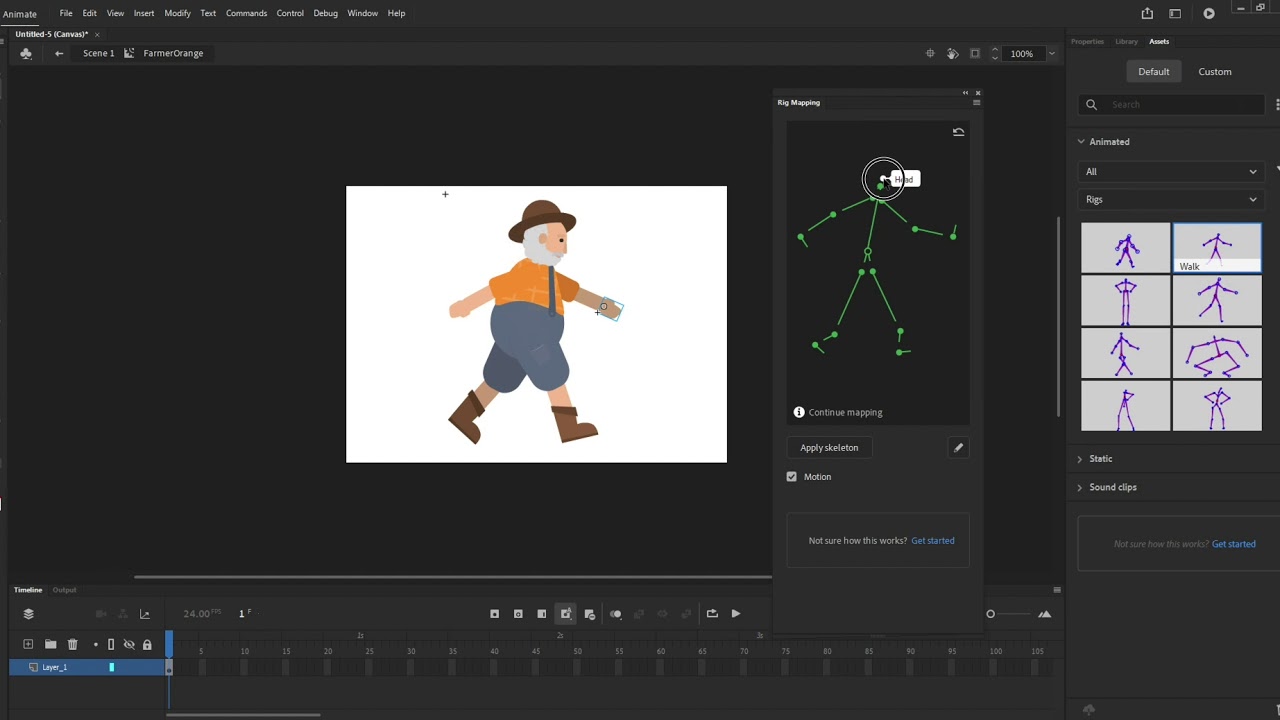The image size is (1280, 720).
Task: Open the All category dropdown
Action: point(1171,172)
